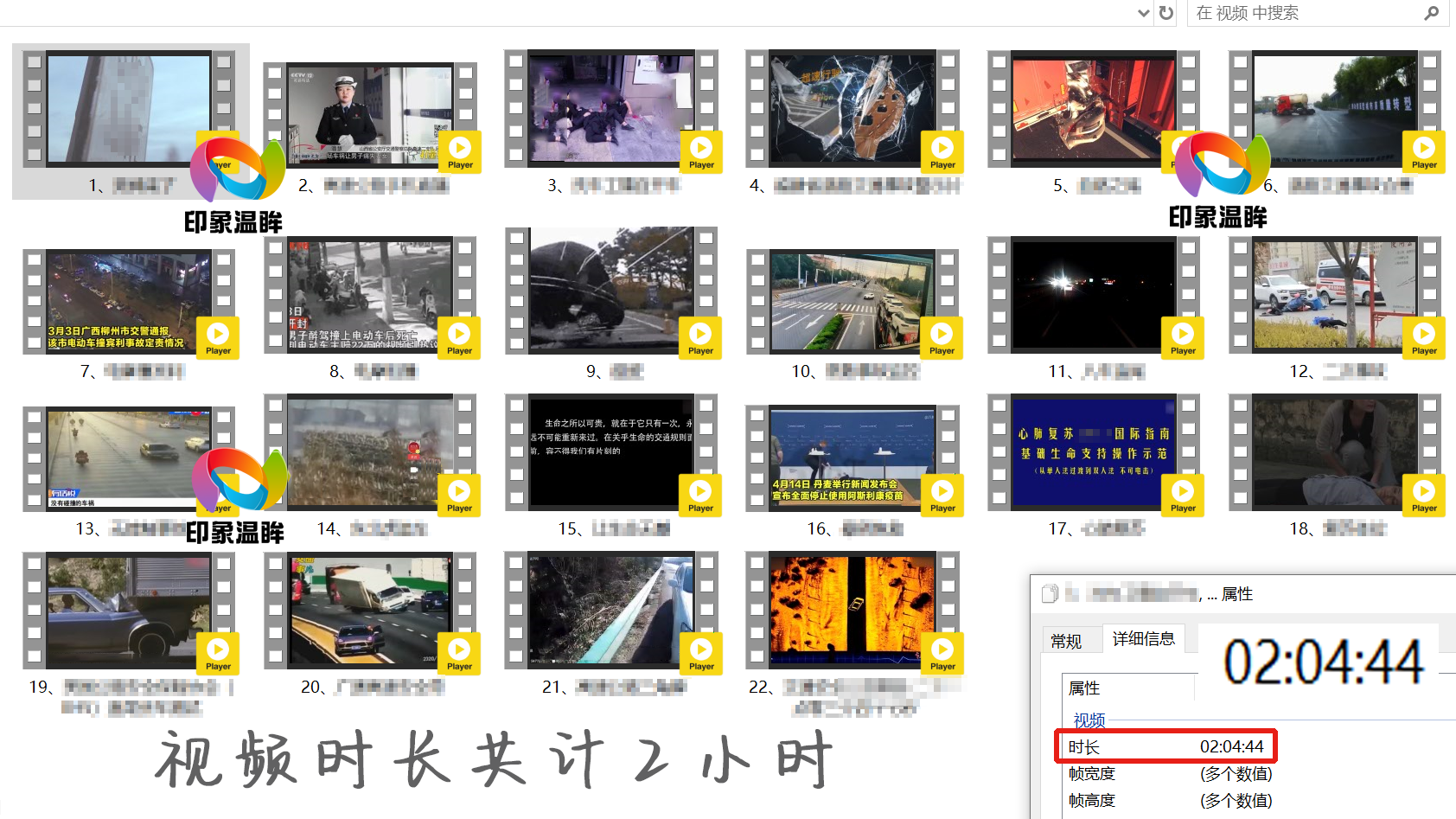The image size is (1456, 819).
Task: Switch to the 常规 tab in properties
Action: [x=1066, y=641]
